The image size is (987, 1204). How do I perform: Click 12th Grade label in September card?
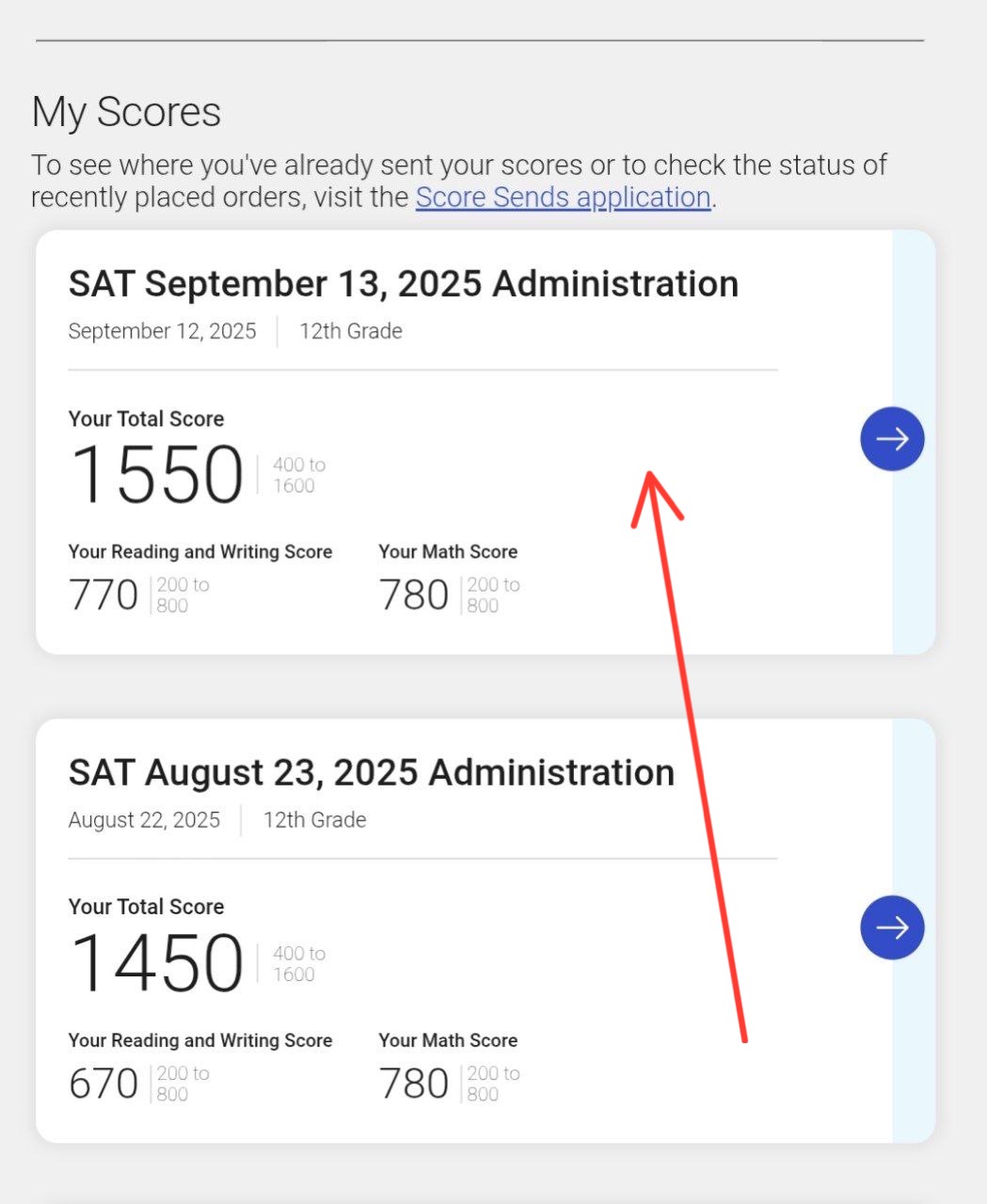pyautogui.click(x=351, y=331)
